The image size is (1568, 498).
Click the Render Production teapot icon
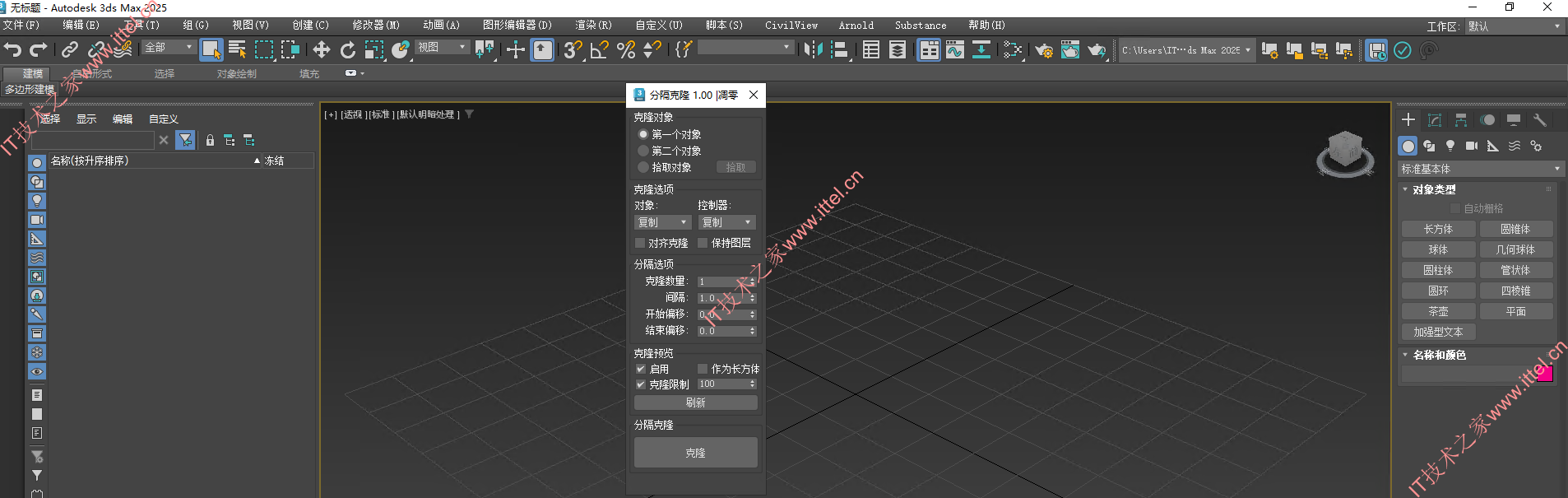pyautogui.click(x=1097, y=50)
